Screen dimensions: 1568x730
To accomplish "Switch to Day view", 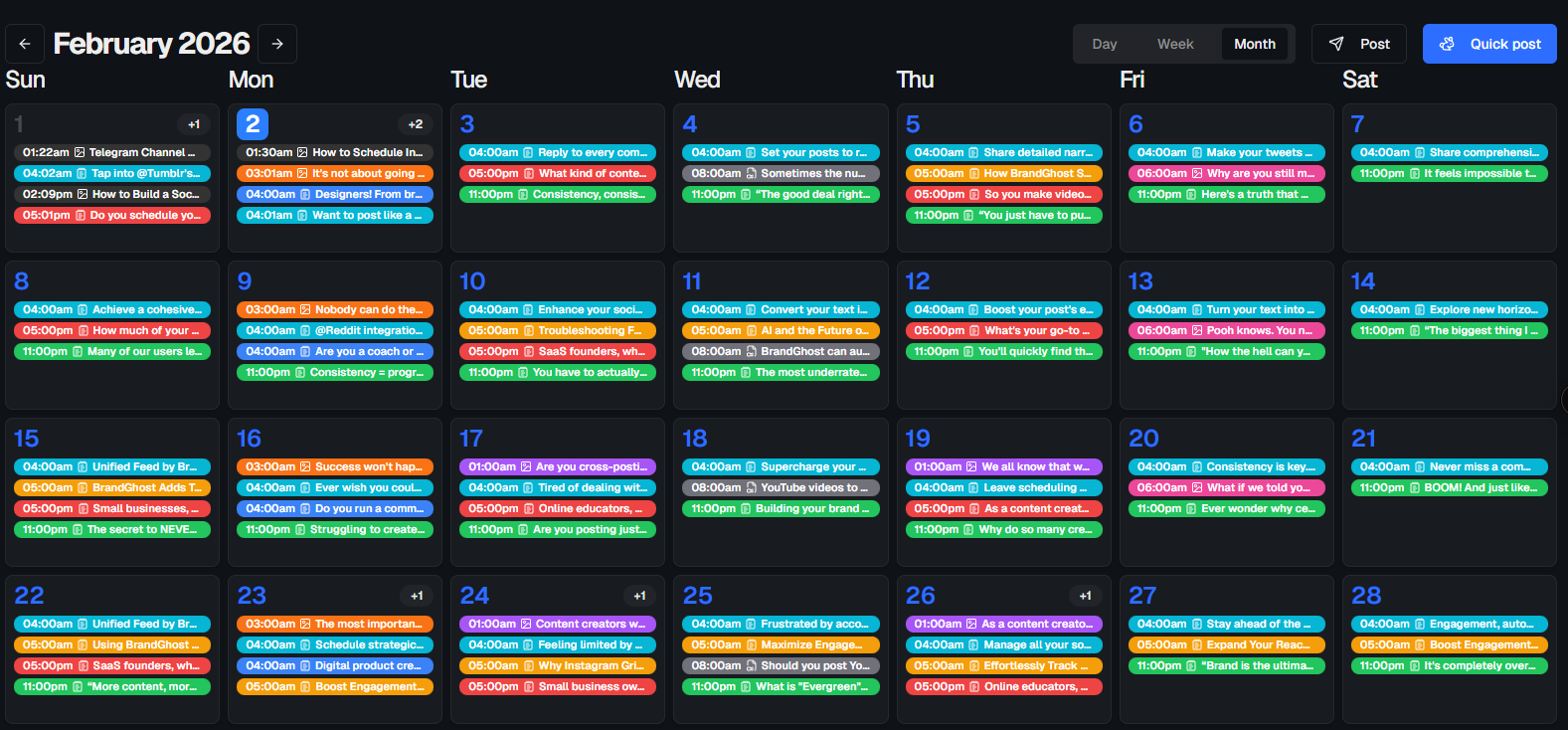I will 1104,44.
